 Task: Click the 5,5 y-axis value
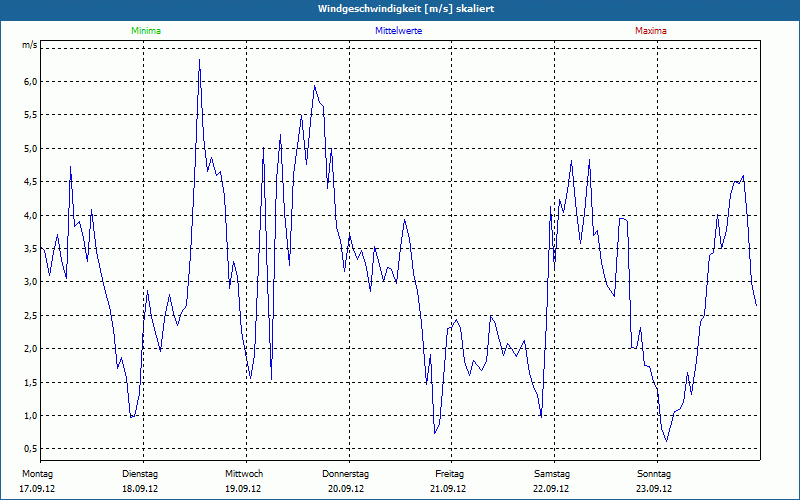click(30, 115)
